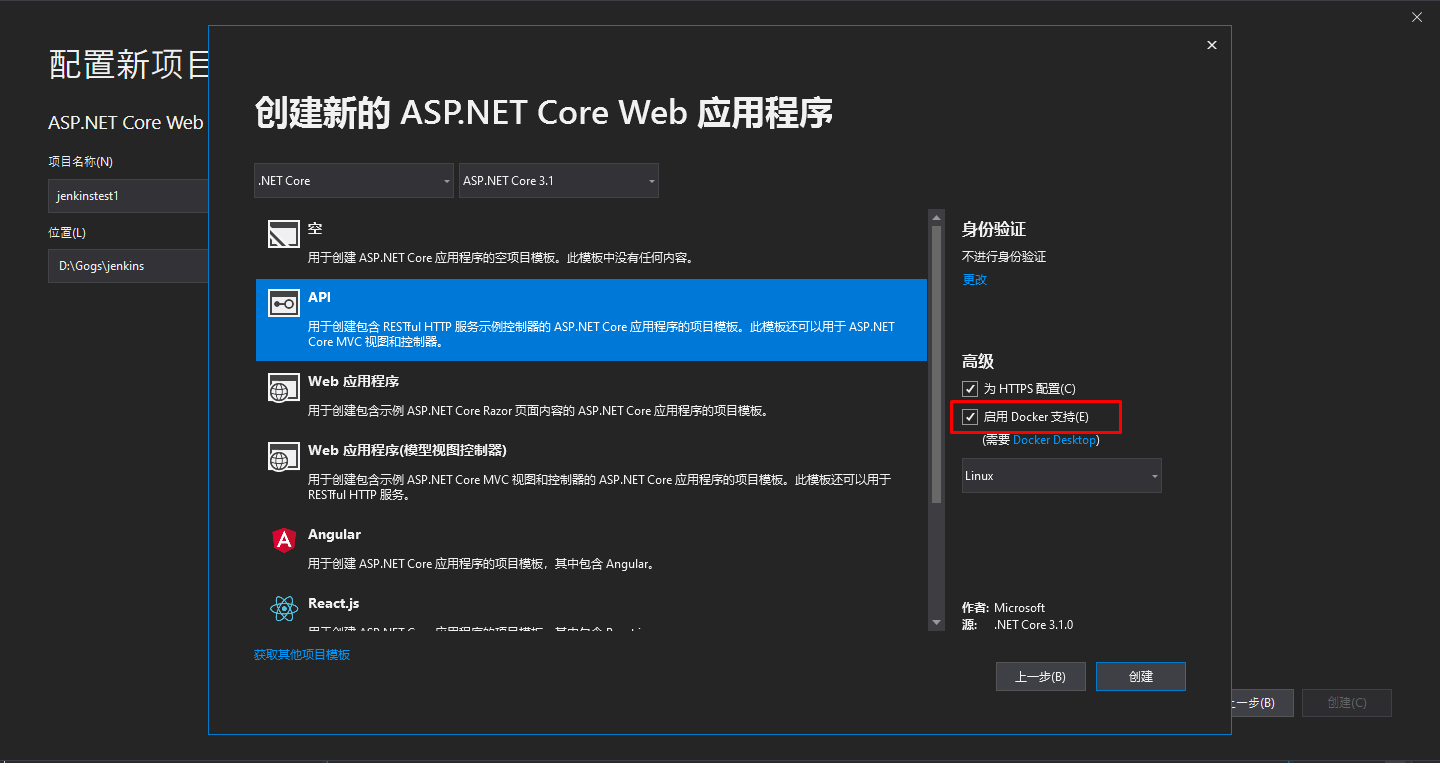Select the API template icon

tap(284, 303)
